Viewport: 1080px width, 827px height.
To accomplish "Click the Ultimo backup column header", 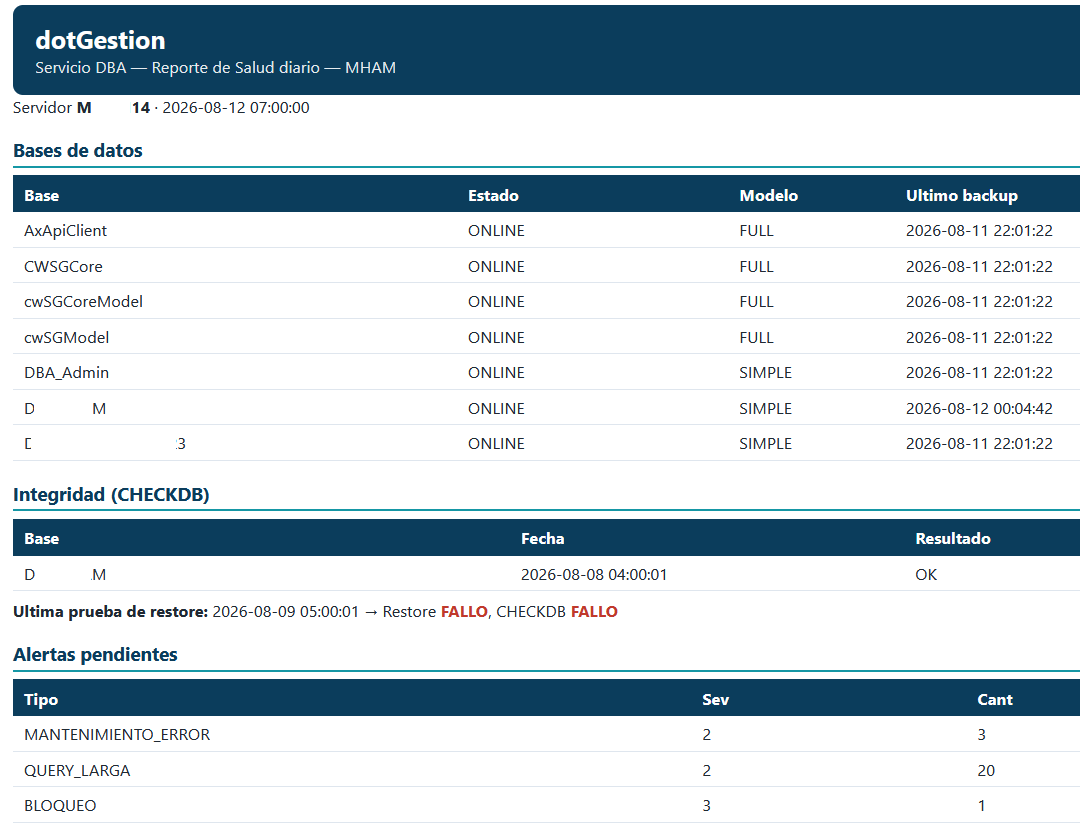I will point(962,196).
